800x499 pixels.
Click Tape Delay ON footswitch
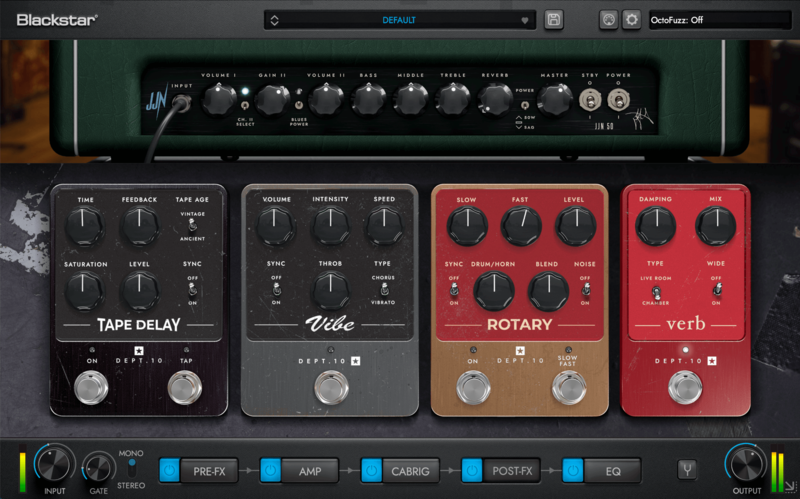coord(91,388)
